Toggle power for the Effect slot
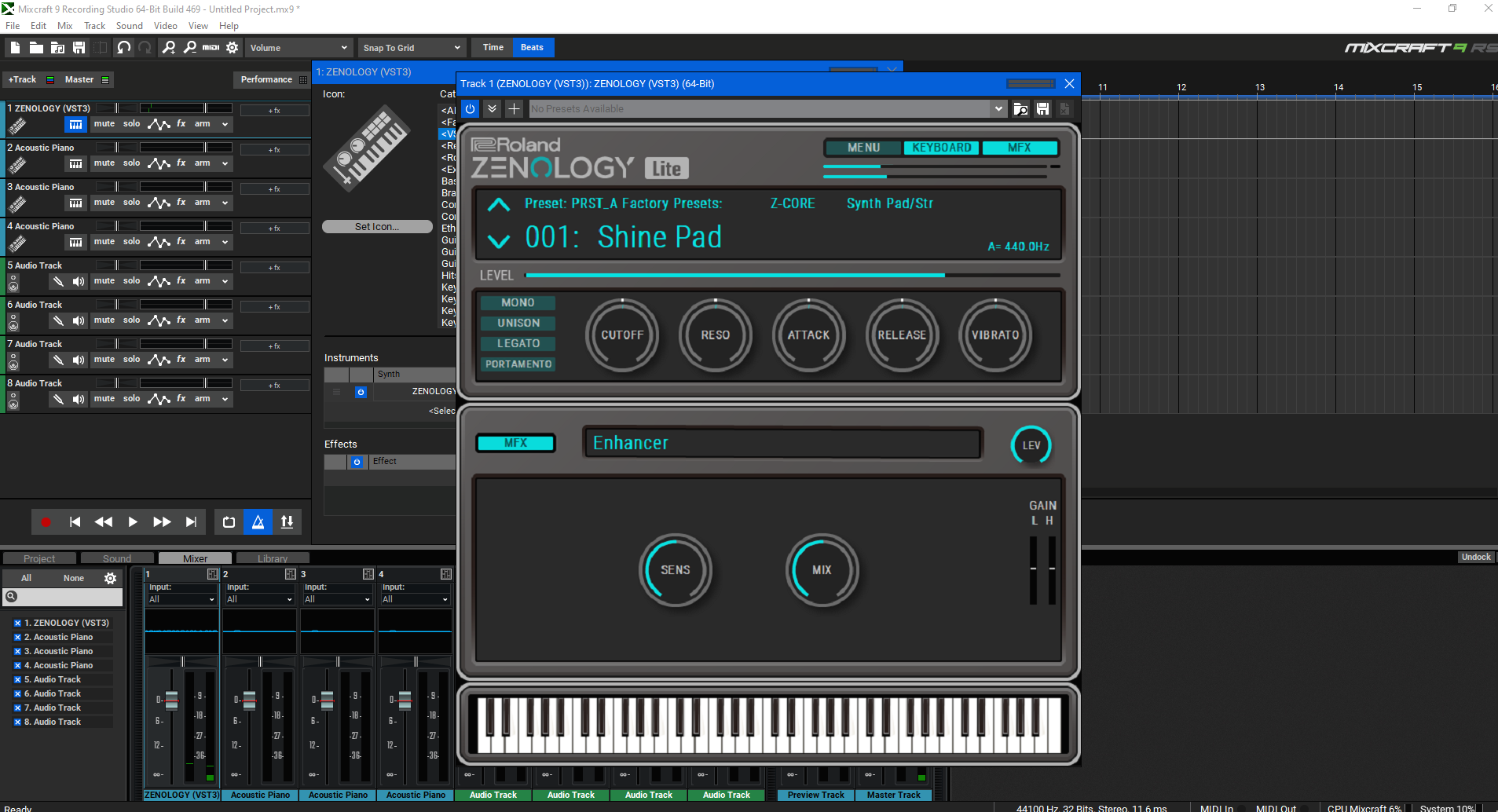Image resolution: width=1498 pixels, height=812 pixels. (x=357, y=462)
